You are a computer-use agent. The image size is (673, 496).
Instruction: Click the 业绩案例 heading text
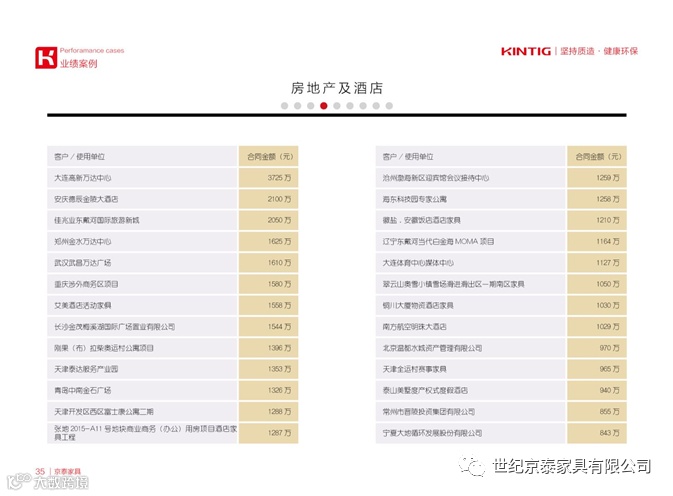pos(79,64)
